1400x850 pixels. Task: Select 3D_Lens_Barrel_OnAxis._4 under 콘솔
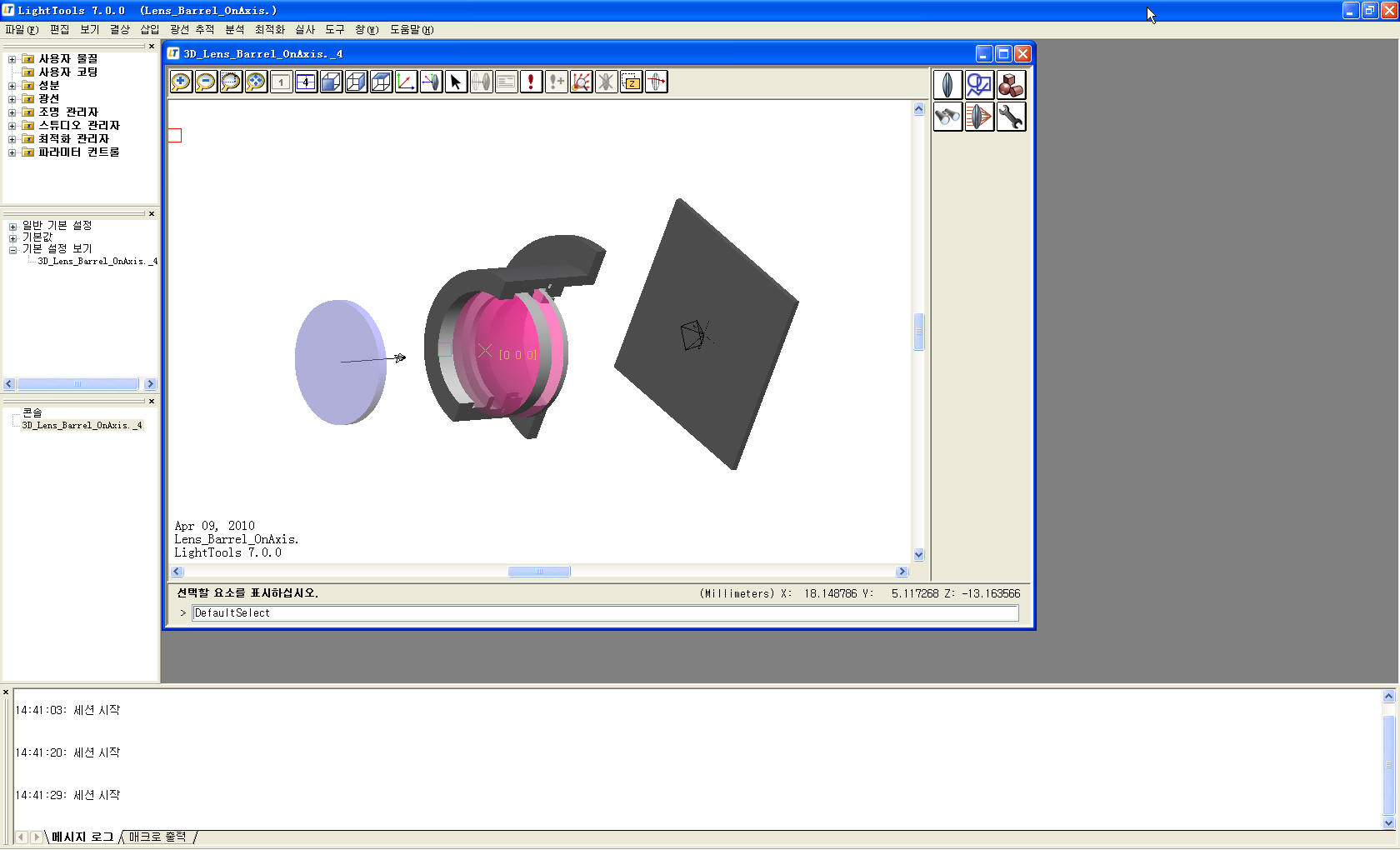82,425
